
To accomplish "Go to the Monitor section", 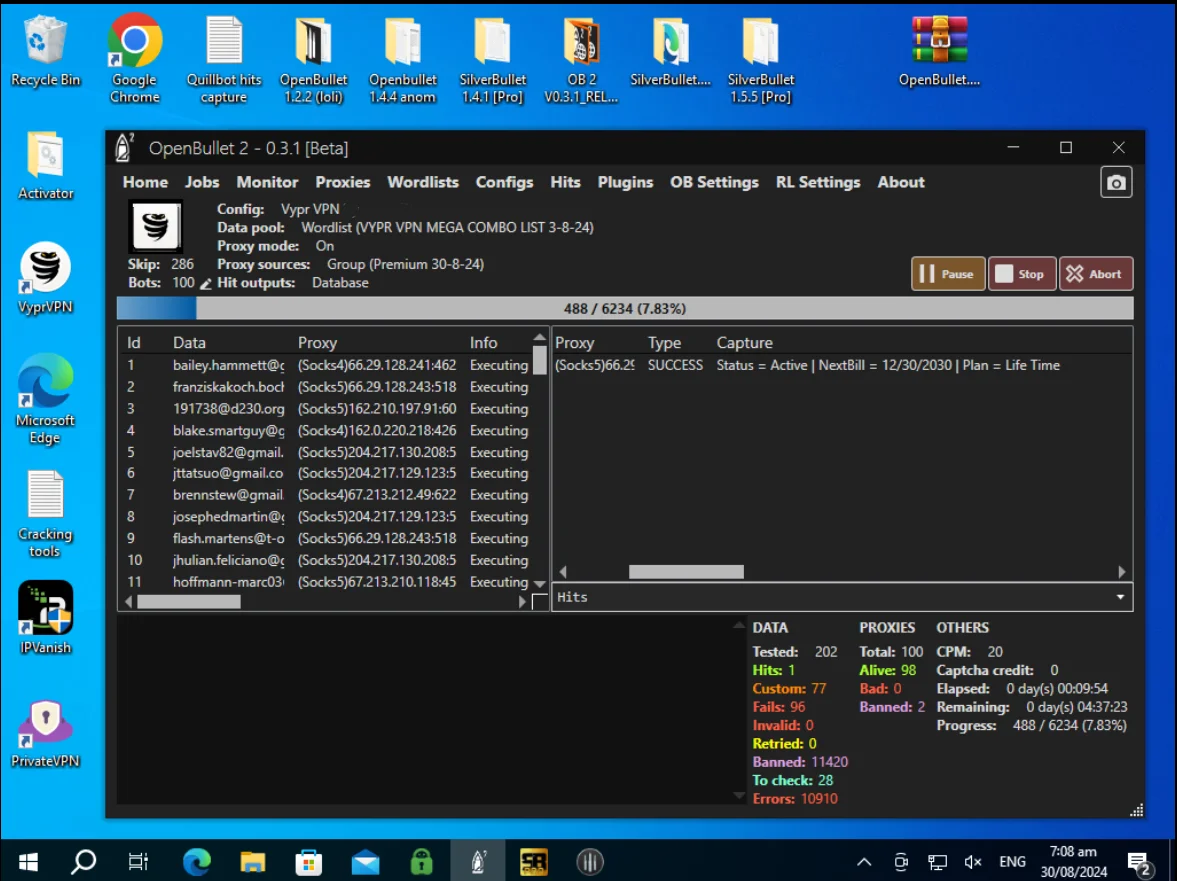I will (x=267, y=182).
